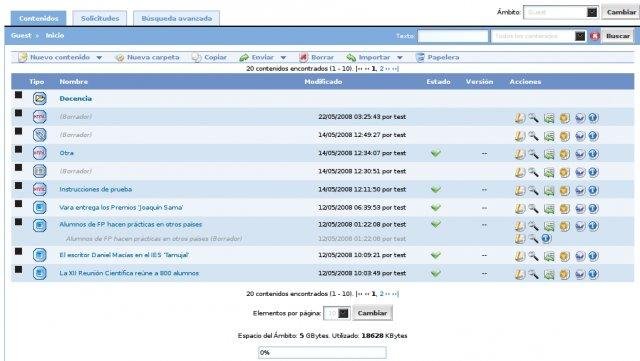640x361 pixels.
Task: Click the info icon on the 14/05/2008 12:30:51 Borrador row
Action: tap(593, 172)
